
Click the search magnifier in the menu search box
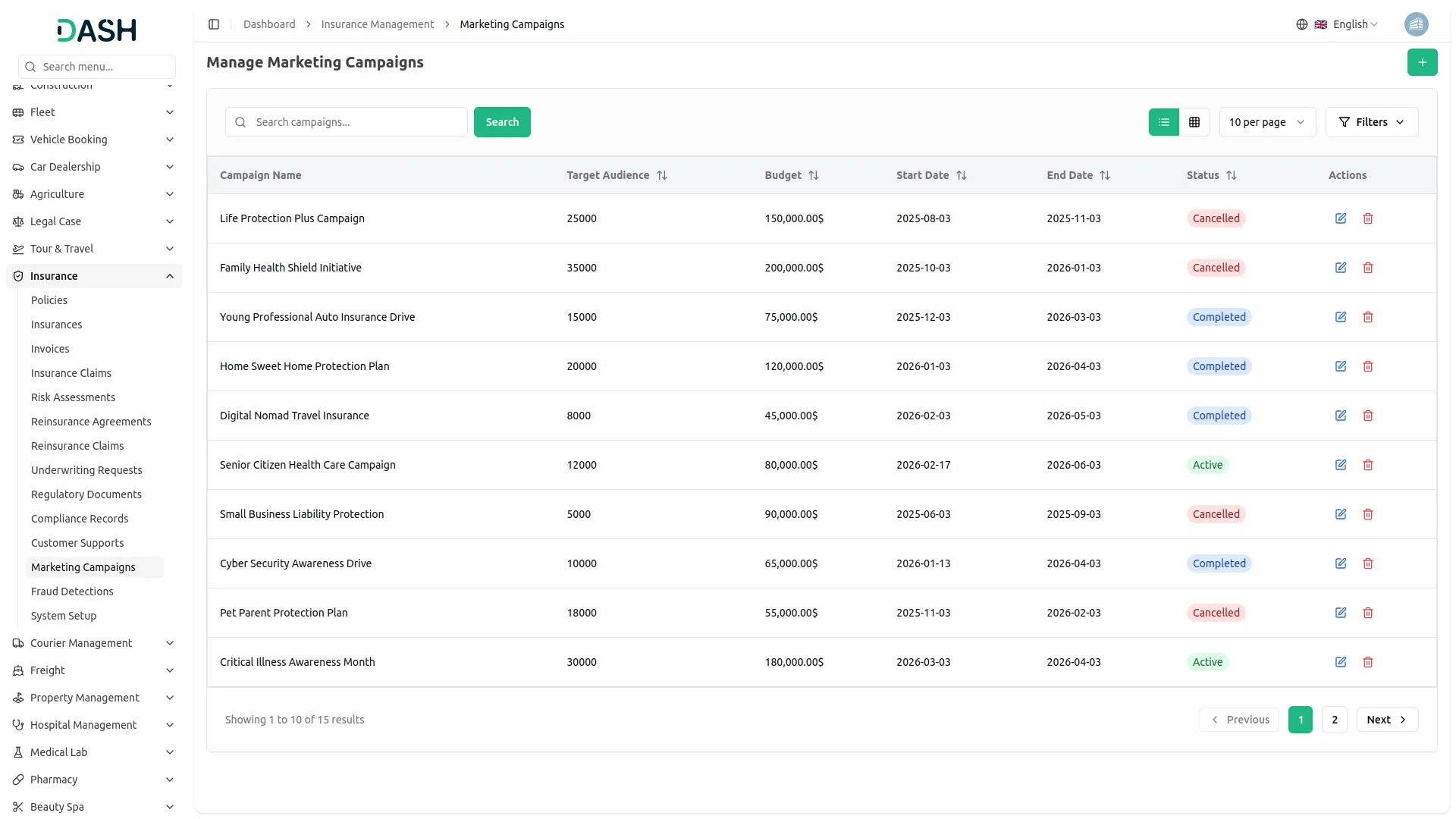point(30,67)
